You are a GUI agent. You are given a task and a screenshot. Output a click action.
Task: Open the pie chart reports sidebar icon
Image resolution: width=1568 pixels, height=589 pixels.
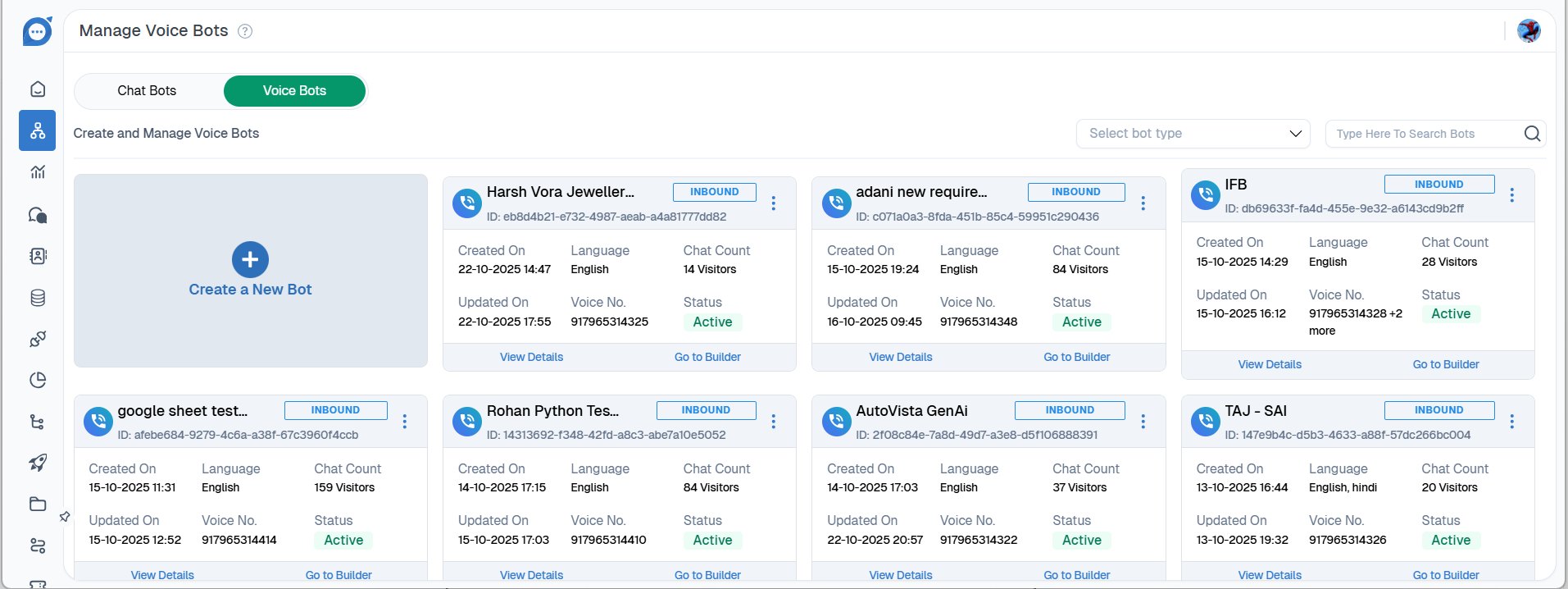(38, 380)
